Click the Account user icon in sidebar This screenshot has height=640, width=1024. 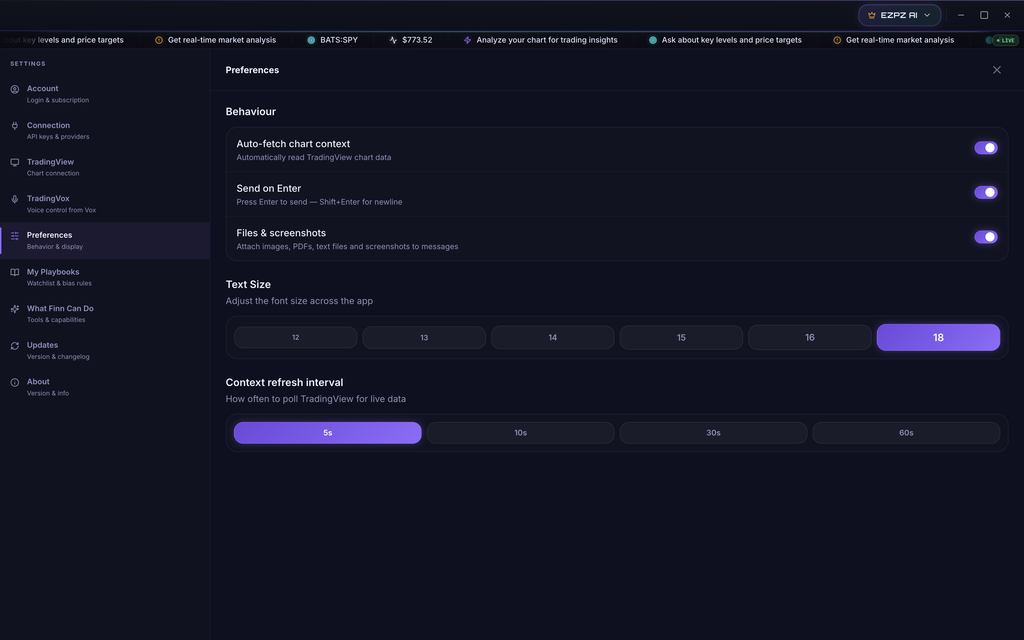[14, 89]
